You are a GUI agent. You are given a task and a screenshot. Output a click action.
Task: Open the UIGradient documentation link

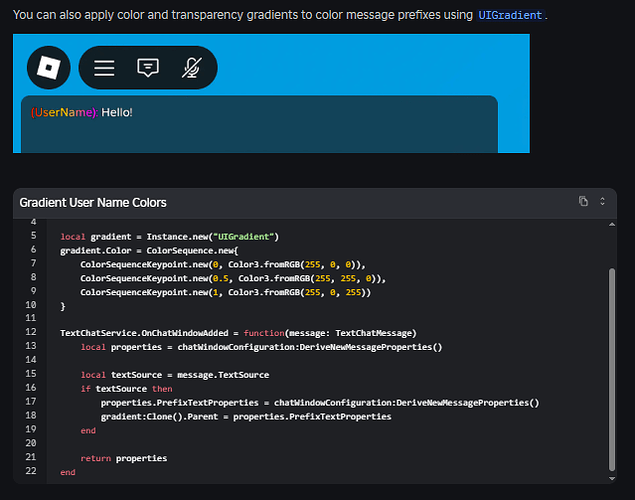(510, 15)
